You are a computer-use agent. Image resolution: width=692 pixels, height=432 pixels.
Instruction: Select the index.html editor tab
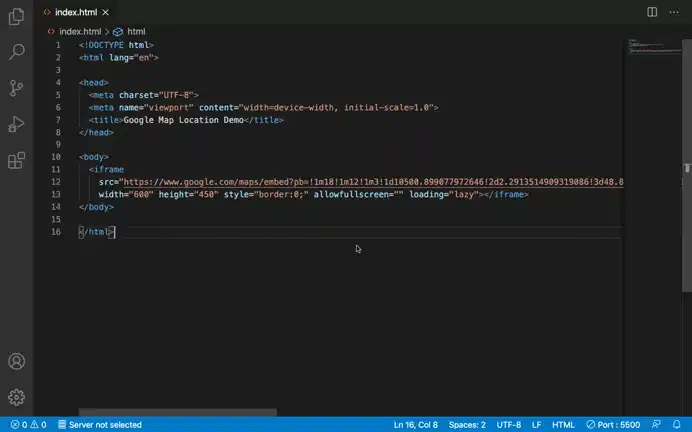(x=80, y=12)
